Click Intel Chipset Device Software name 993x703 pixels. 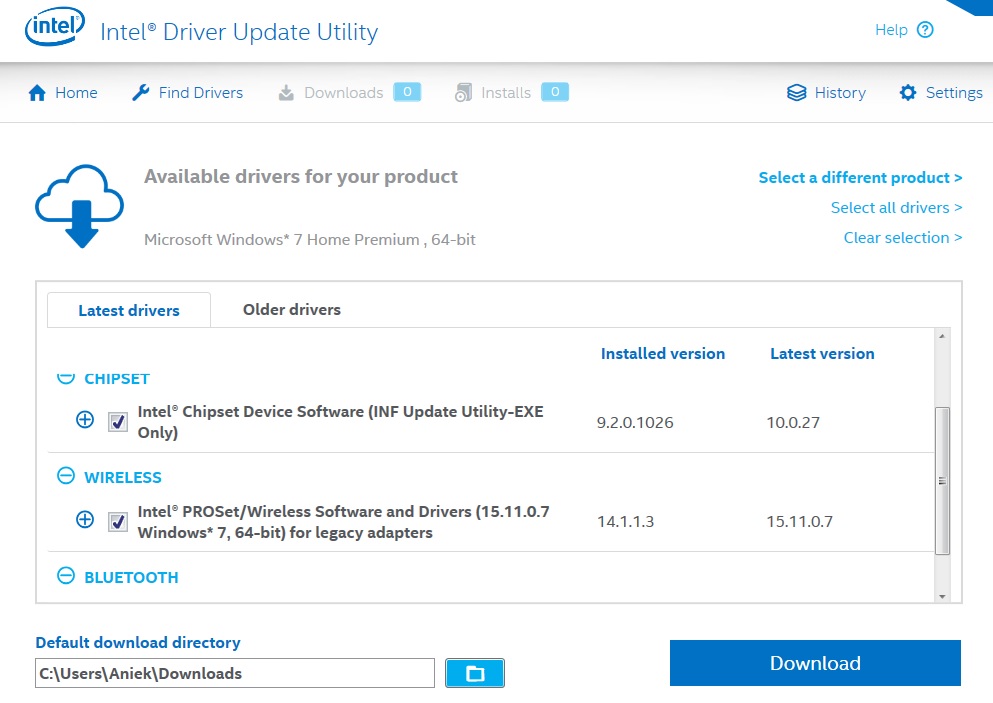[x=341, y=422]
